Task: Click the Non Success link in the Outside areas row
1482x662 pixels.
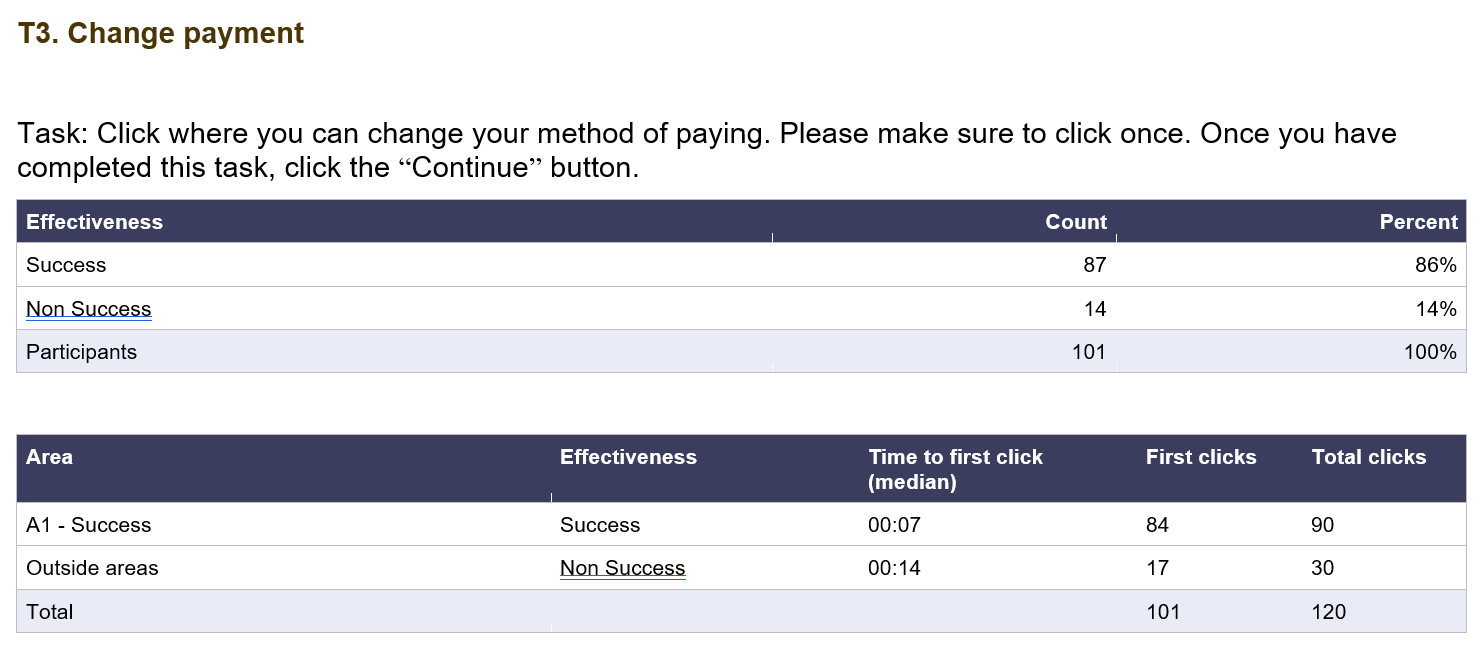Action: 622,568
